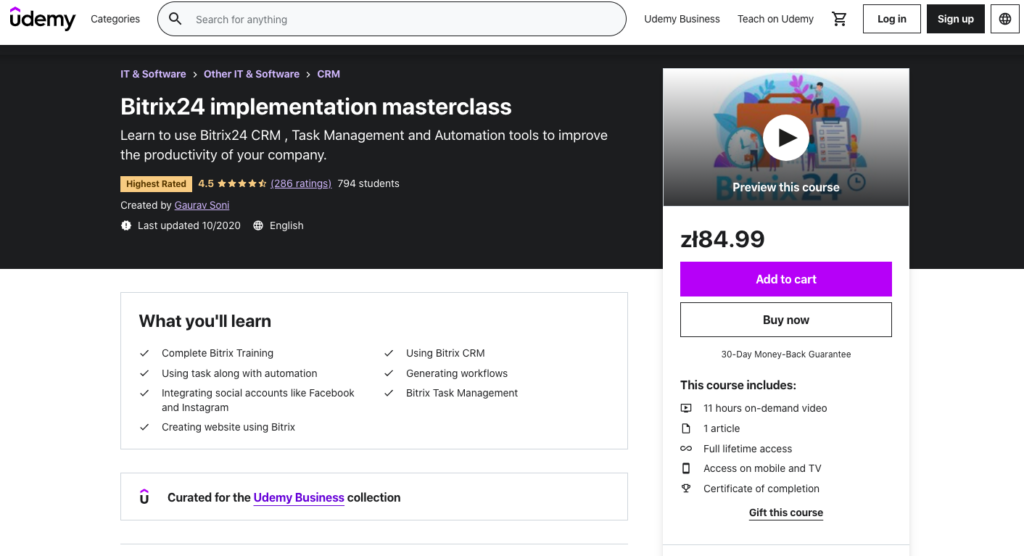Click the star rating icons
This screenshot has height=556, width=1024.
[x=242, y=184]
